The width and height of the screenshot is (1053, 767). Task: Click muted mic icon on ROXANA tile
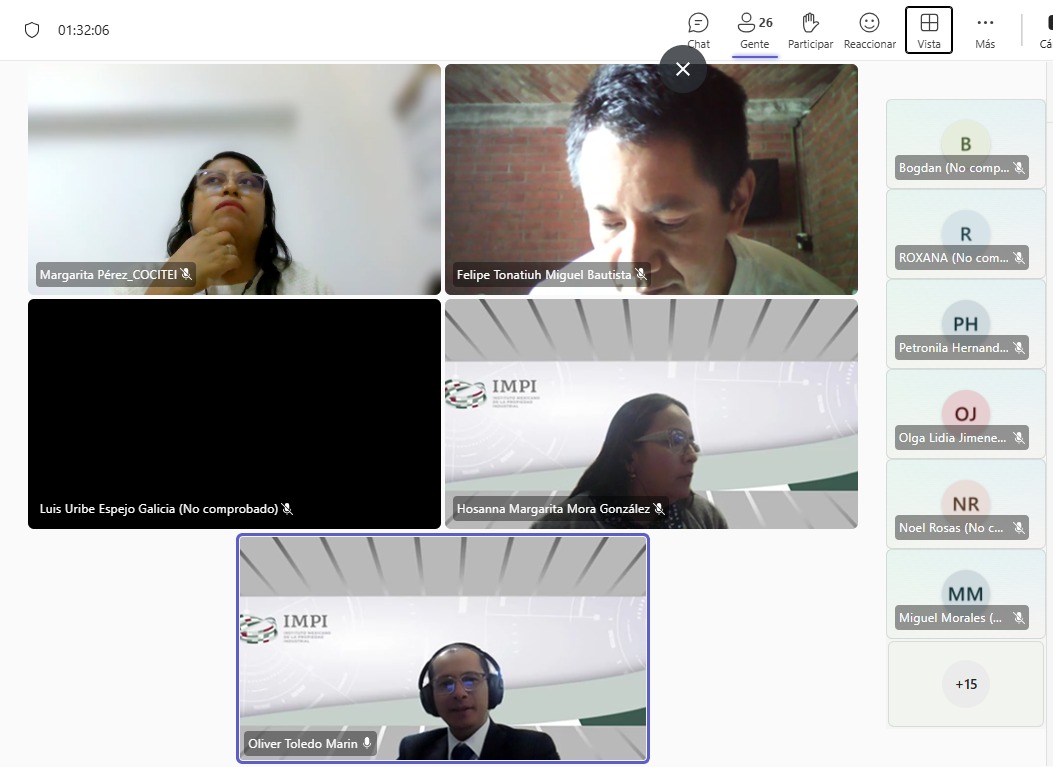click(1019, 258)
